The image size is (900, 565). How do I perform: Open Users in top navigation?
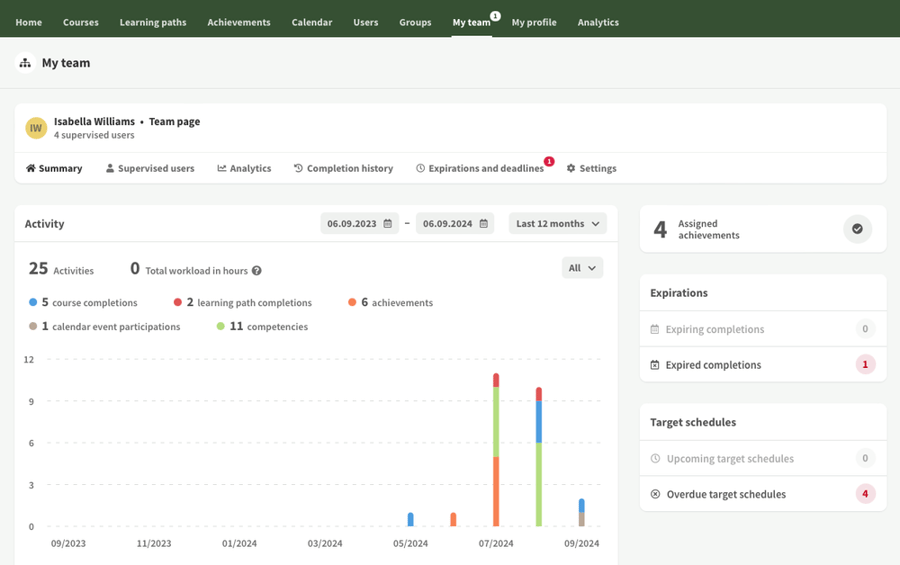click(x=366, y=22)
